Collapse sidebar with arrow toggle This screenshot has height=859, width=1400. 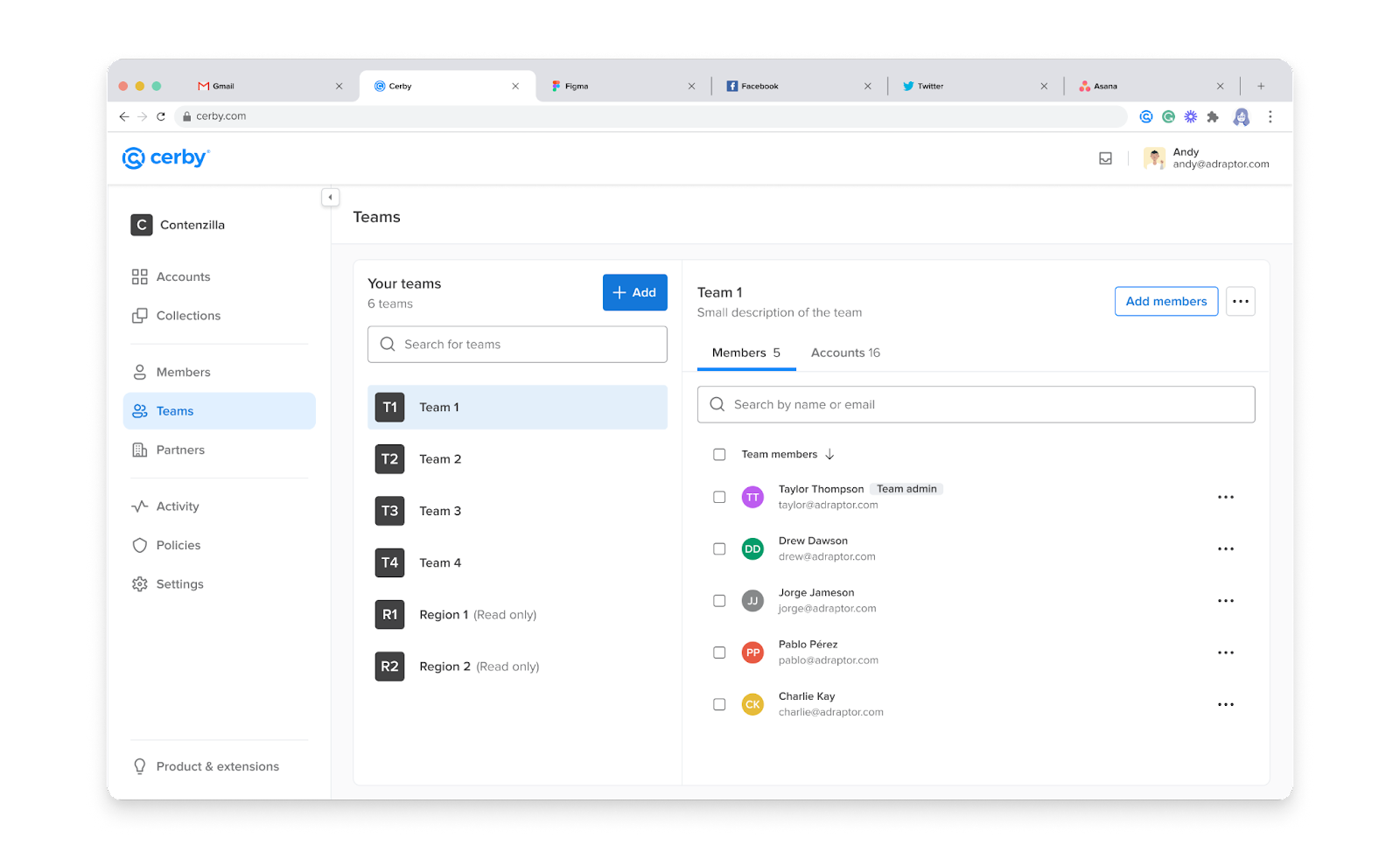330,198
